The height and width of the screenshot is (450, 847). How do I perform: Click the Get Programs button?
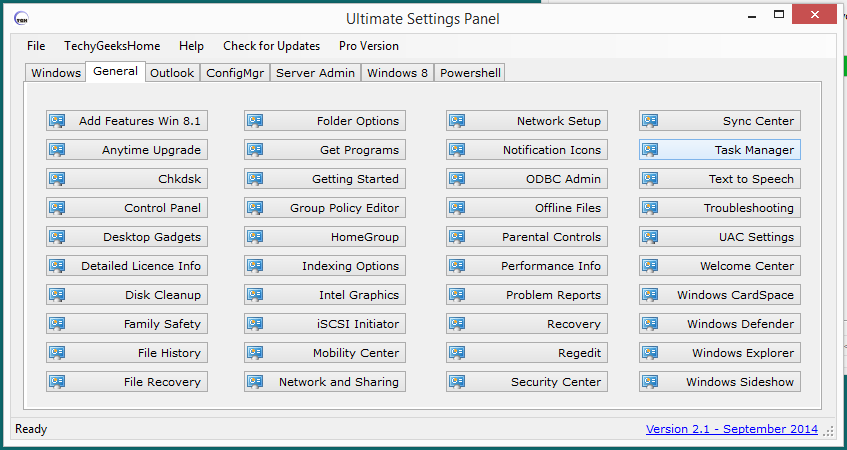pos(325,150)
